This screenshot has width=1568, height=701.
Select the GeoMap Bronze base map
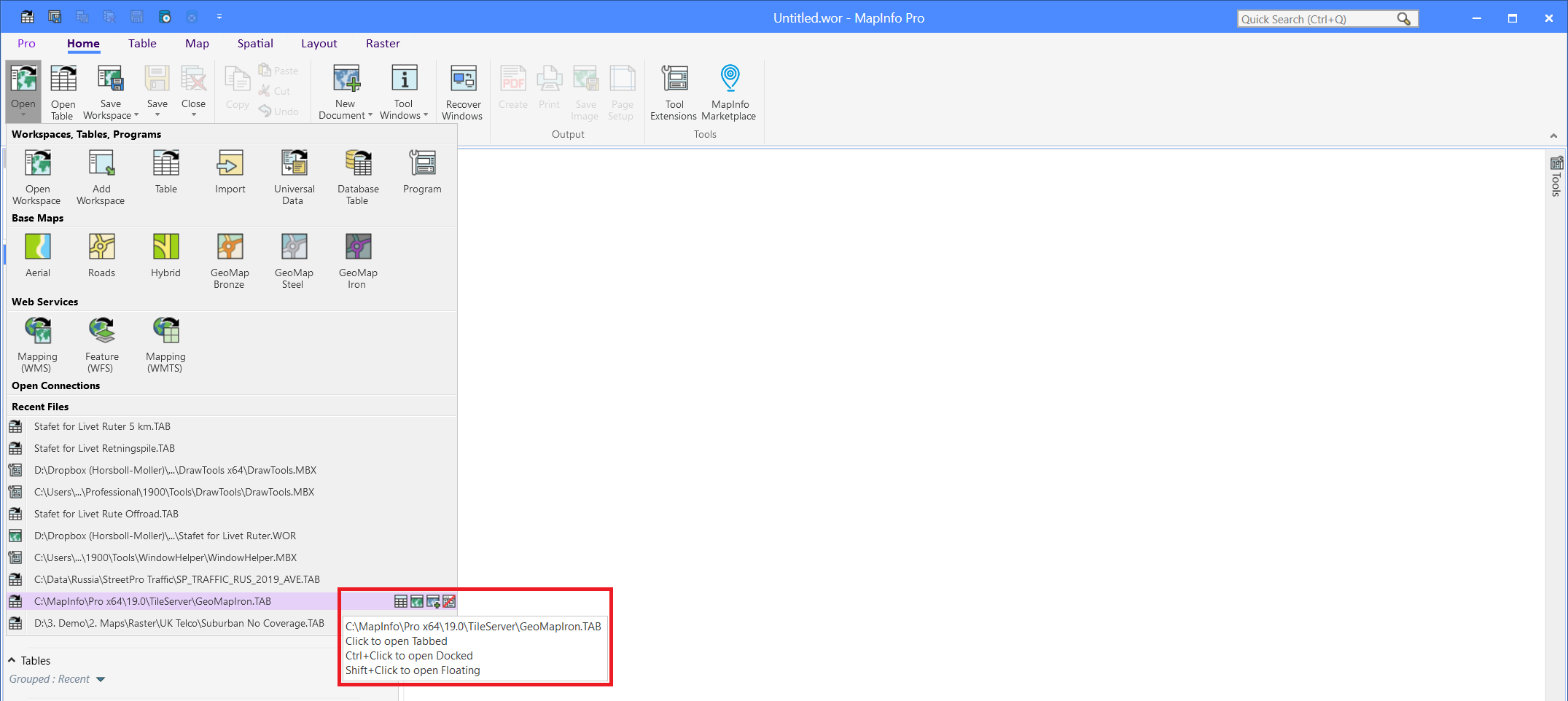coord(230,247)
